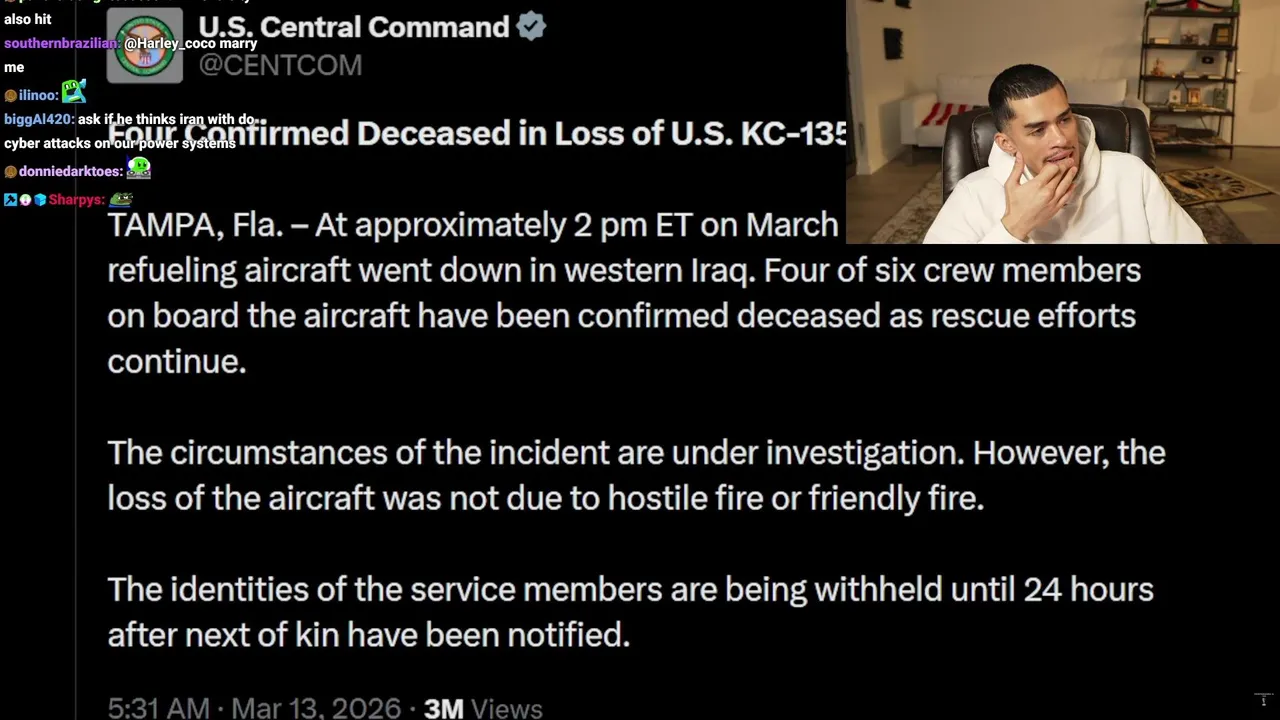The width and height of the screenshot is (1280, 720).
Task: Click the blue cube badge next to Sharpys
Action: pos(40,200)
